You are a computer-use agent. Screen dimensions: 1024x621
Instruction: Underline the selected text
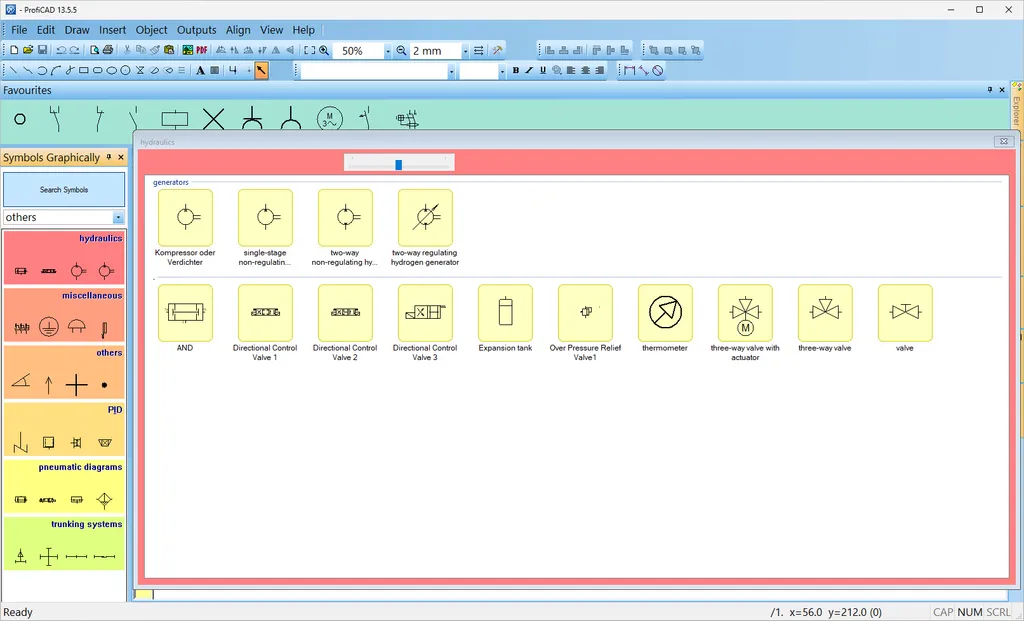[x=543, y=71]
